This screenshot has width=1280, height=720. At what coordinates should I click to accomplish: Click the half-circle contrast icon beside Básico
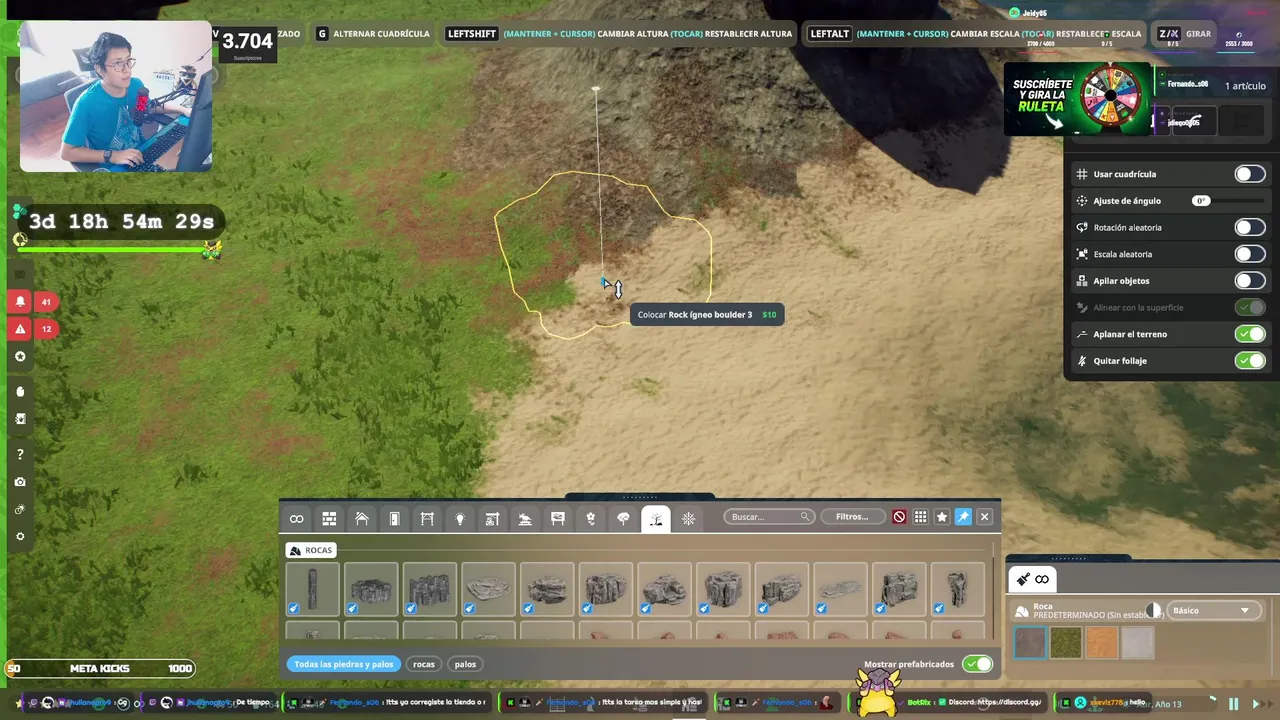point(1154,610)
